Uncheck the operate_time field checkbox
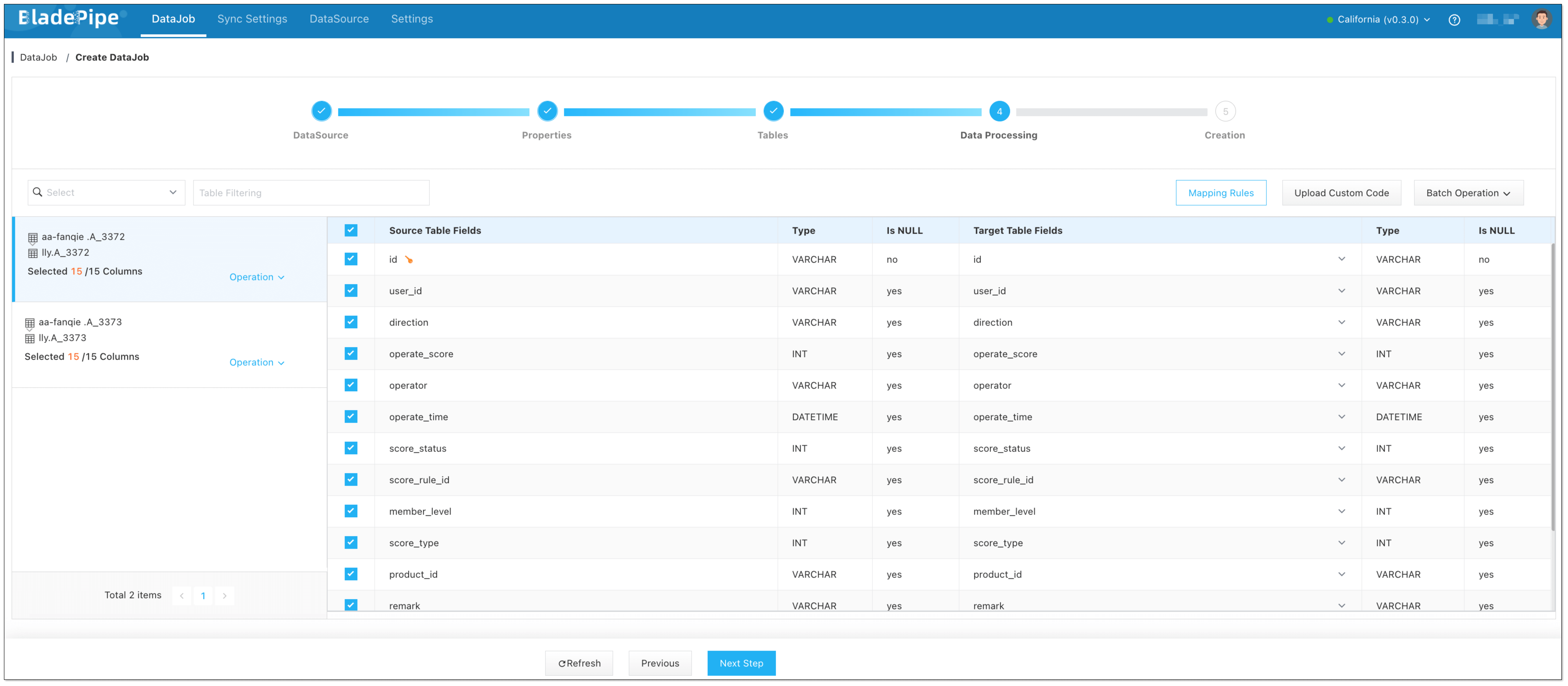Image resolution: width=1568 pixels, height=686 pixels. 351,416
